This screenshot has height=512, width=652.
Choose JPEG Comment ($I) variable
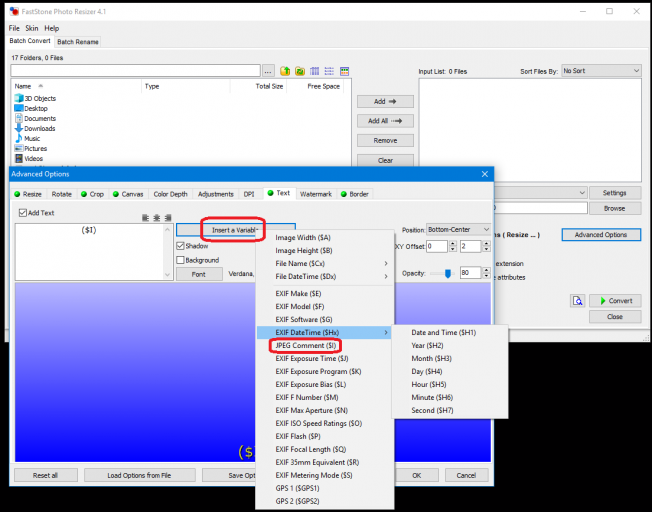(x=306, y=346)
